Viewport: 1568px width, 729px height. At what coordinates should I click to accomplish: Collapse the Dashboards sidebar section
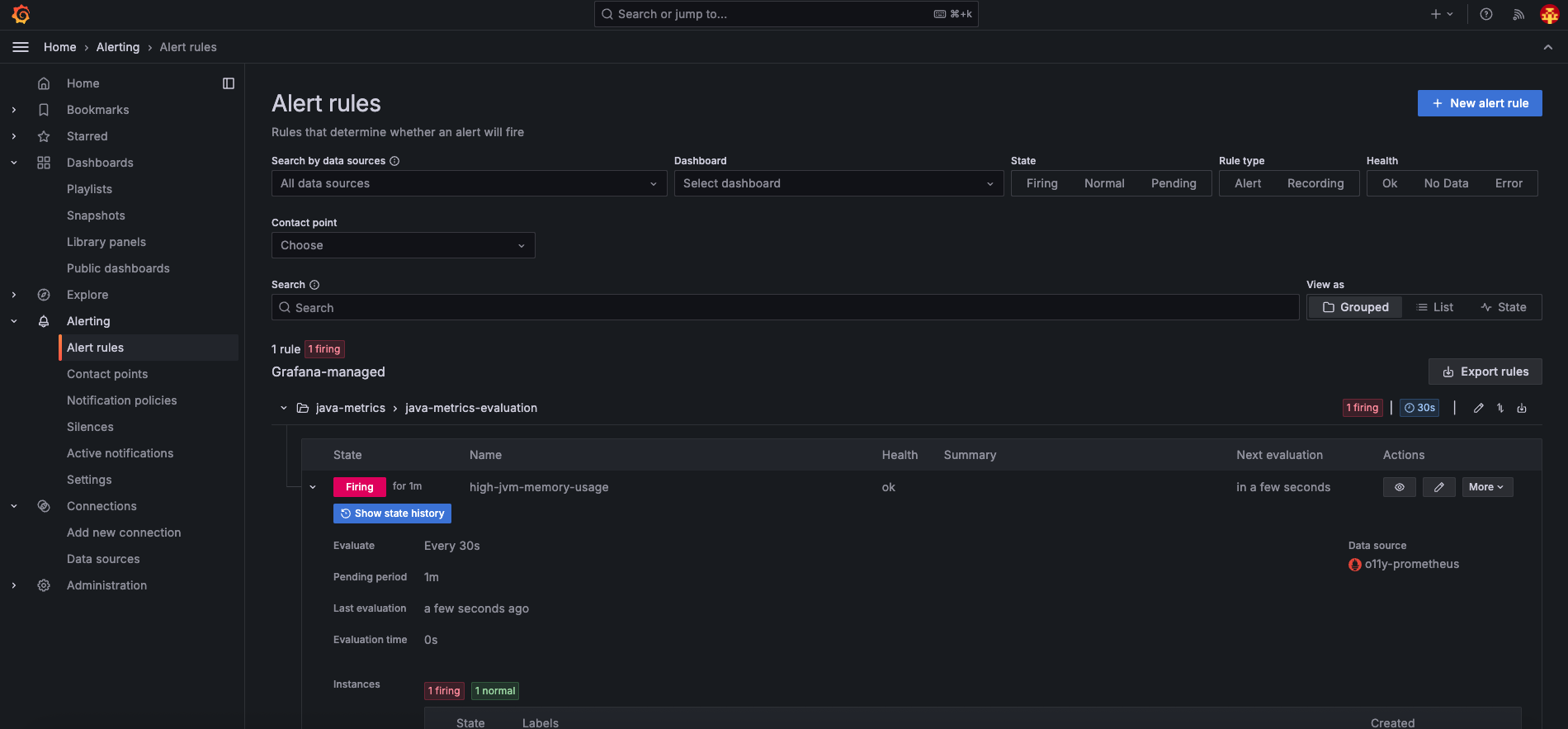tap(14, 163)
